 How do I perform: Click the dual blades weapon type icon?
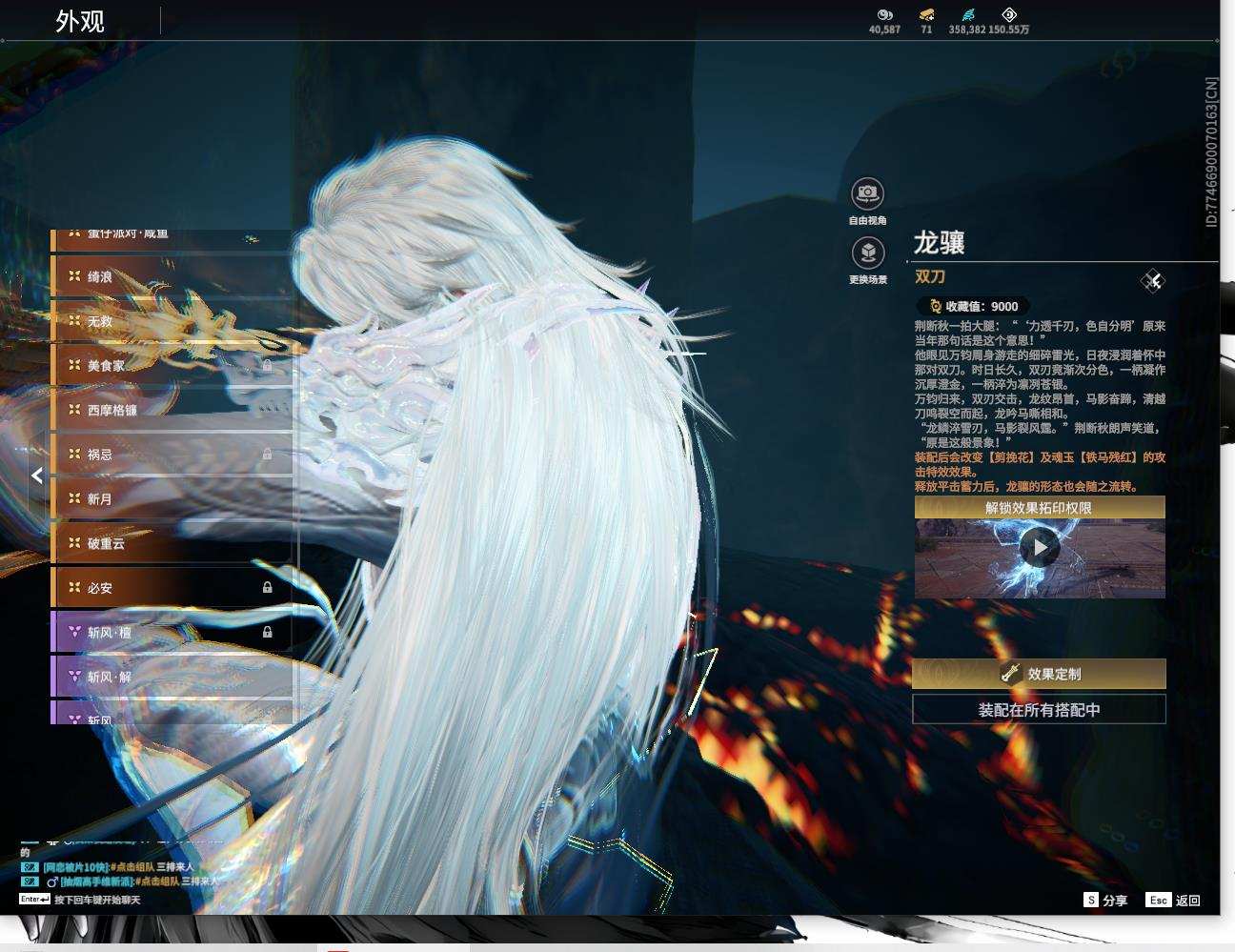point(1153,280)
